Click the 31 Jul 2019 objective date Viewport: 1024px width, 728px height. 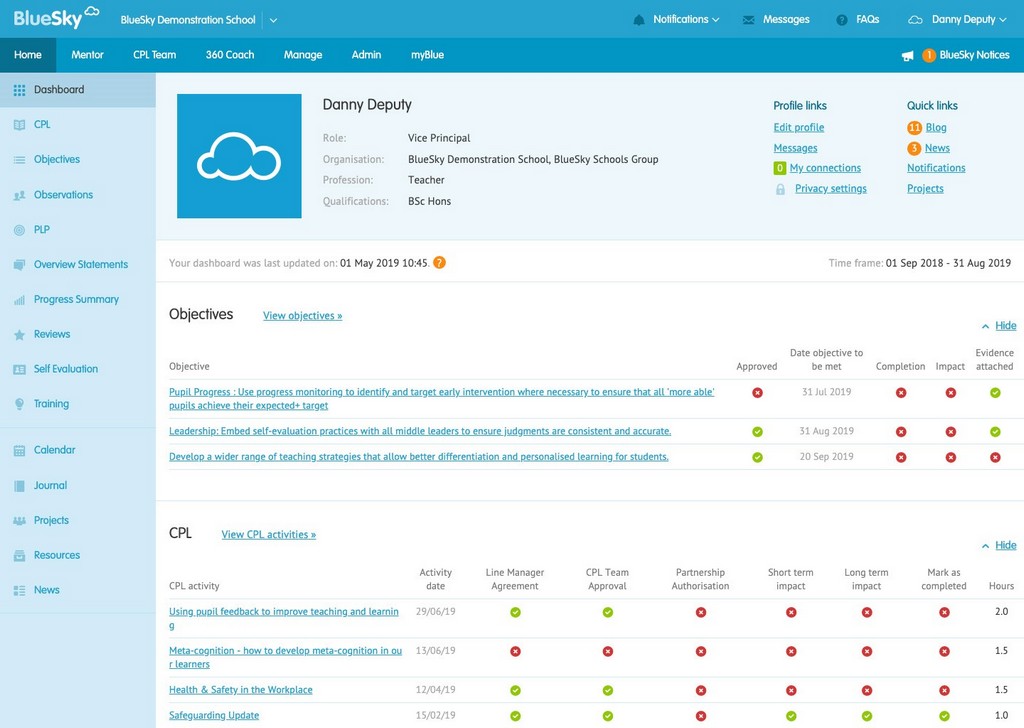click(826, 392)
